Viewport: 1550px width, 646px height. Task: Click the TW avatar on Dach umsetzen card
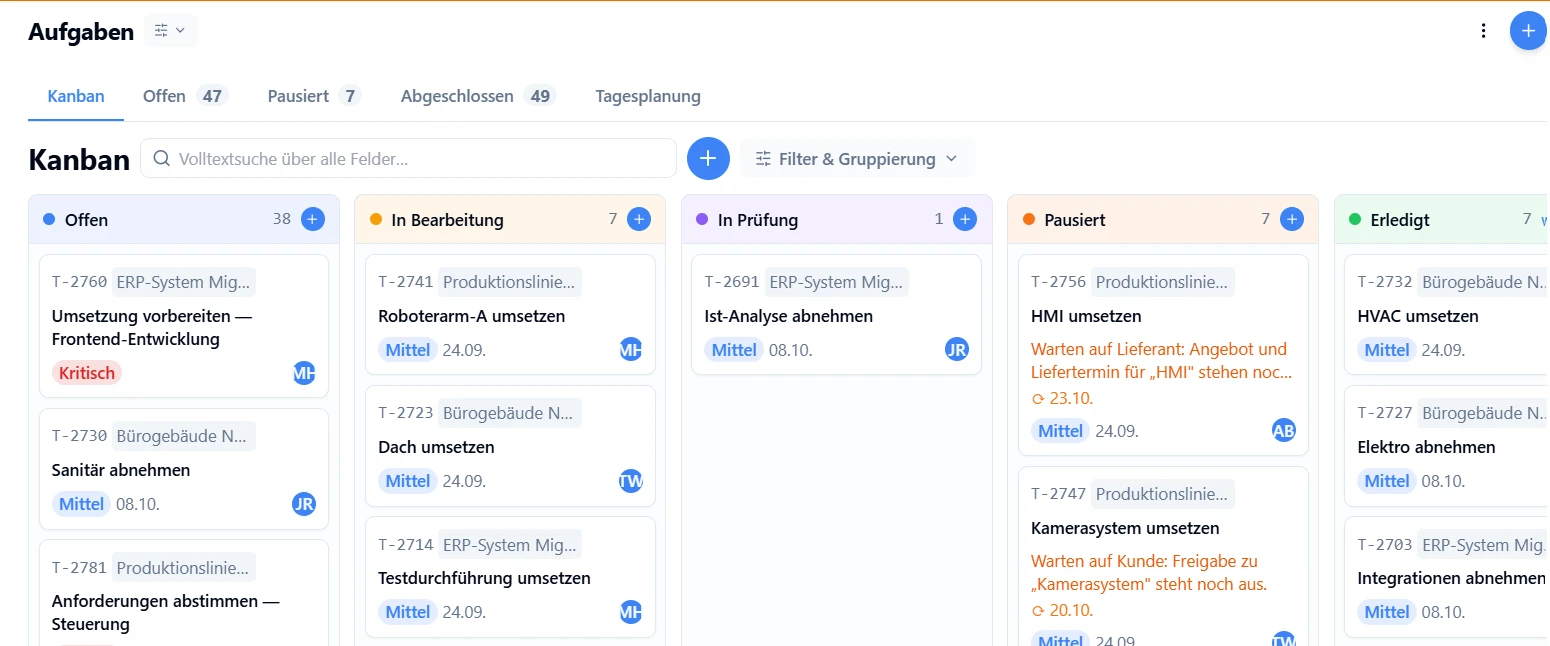[x=631, y=481]
